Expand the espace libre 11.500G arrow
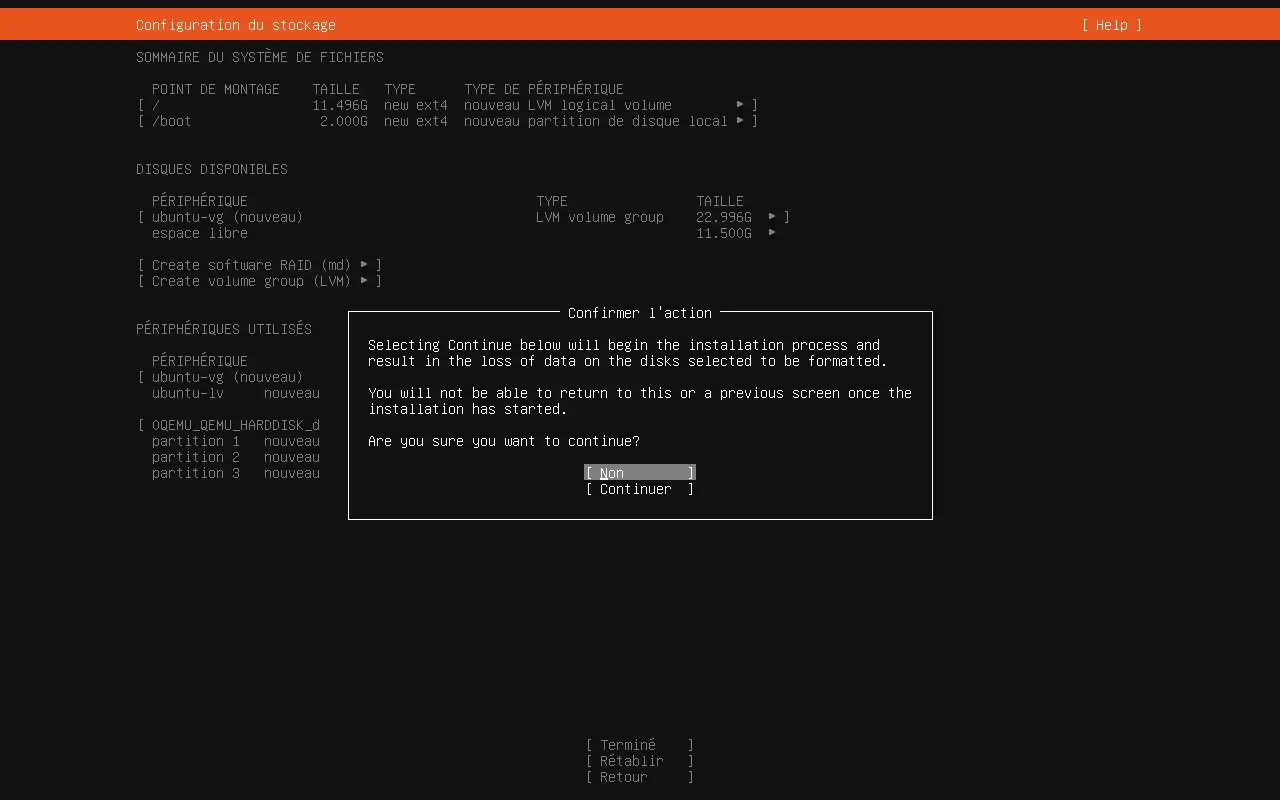Image resolution: width=1280 pixels, height=800 pixels. [x=772, y=233]
